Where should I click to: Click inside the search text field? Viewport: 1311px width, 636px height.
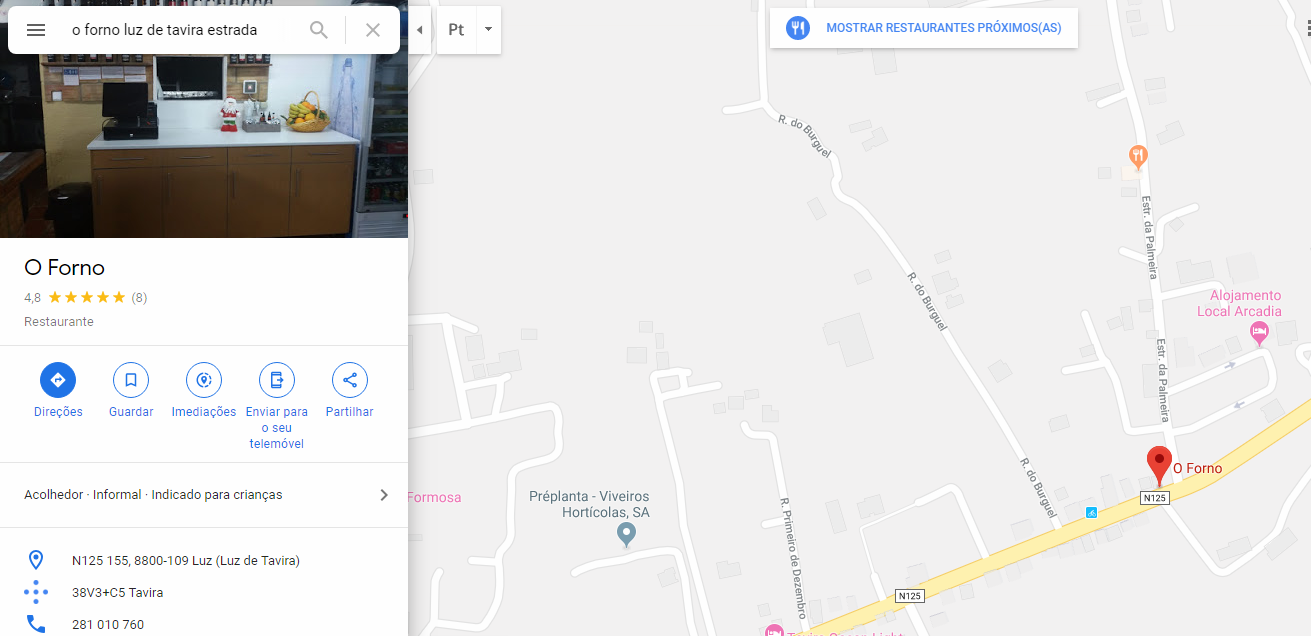[x=180, y=30]
